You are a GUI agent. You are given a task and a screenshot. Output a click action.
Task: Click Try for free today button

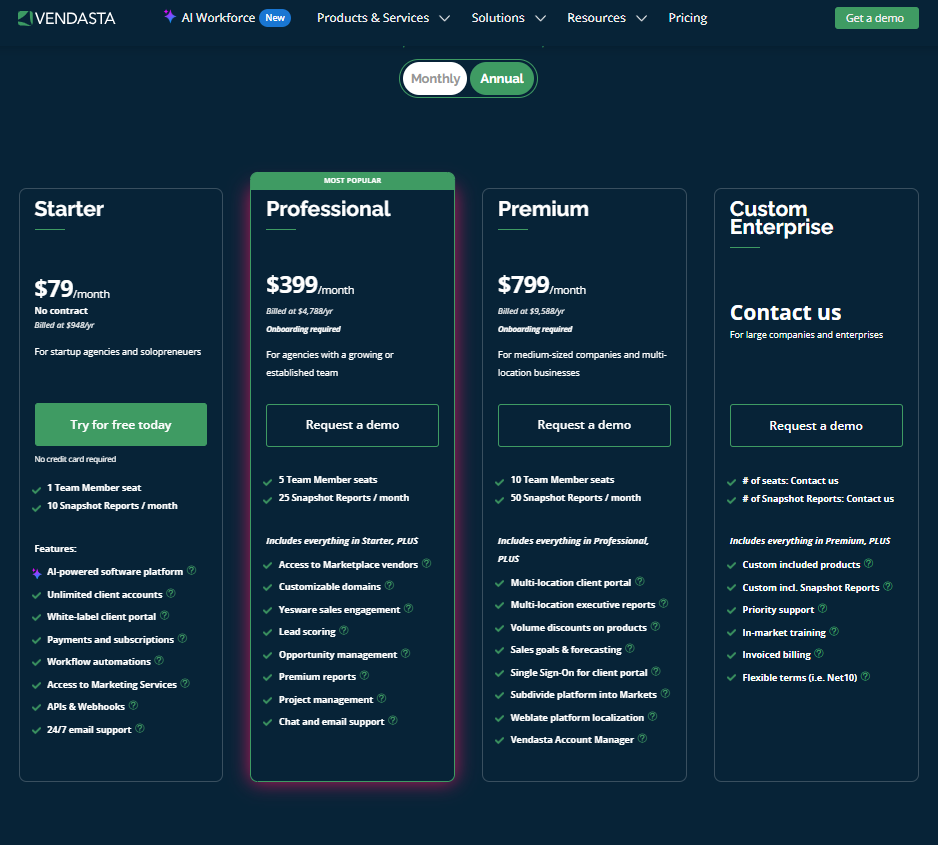pos(121,425)
